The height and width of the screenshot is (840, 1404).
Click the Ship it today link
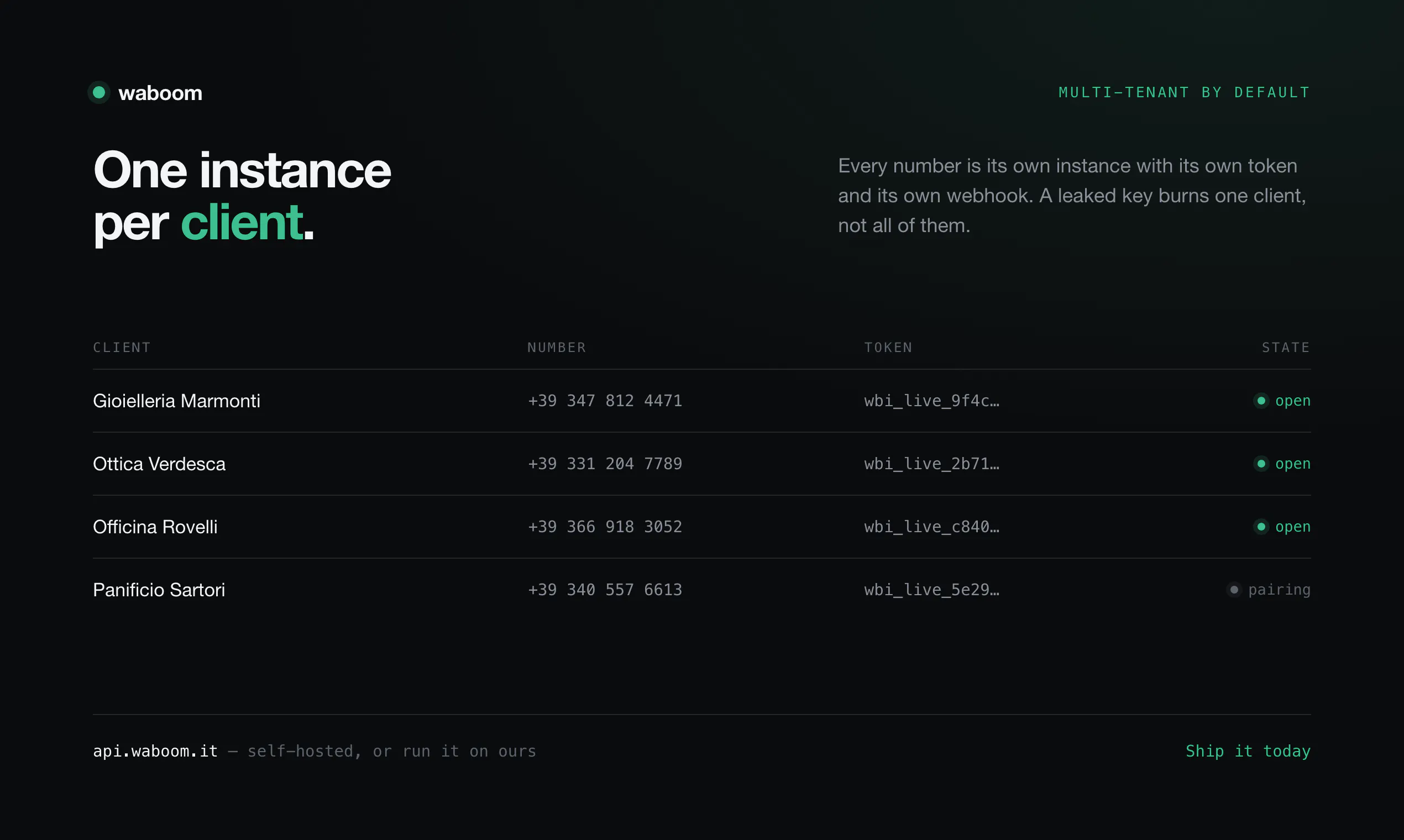pos(1248,751)
